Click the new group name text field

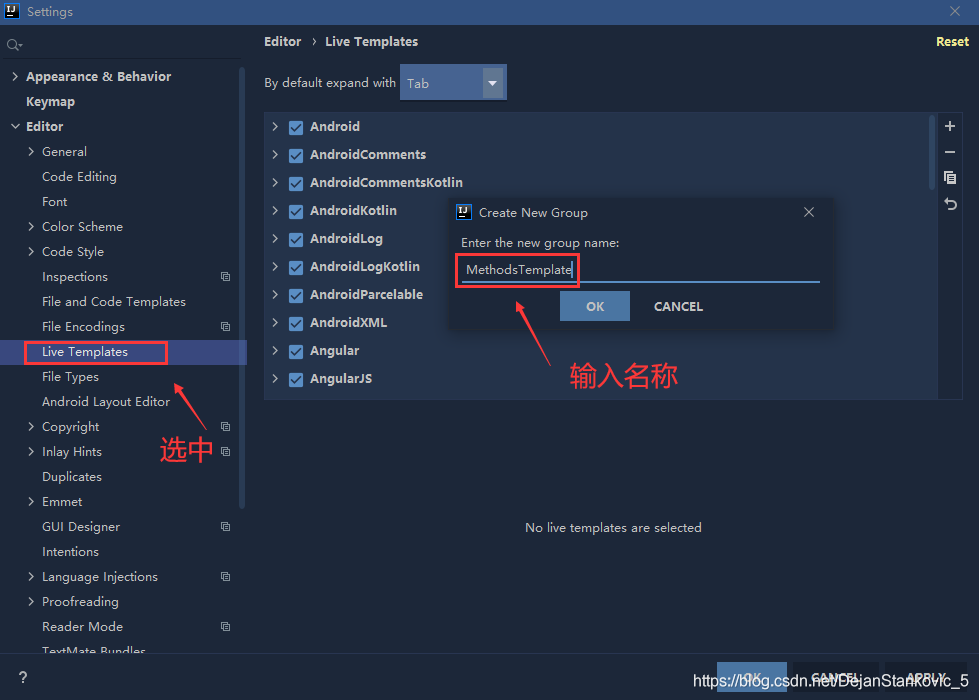pos(640,270)
